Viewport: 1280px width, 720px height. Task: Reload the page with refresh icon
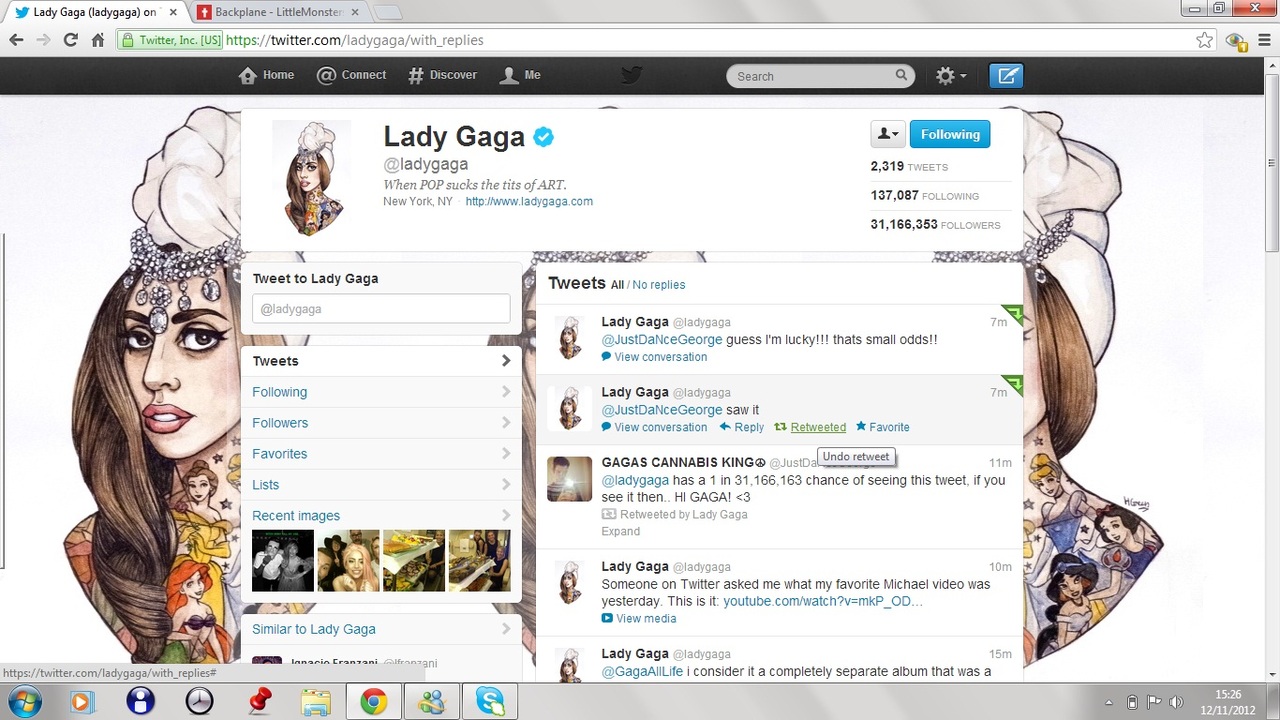pyautogui.click(x=70, y=40)
